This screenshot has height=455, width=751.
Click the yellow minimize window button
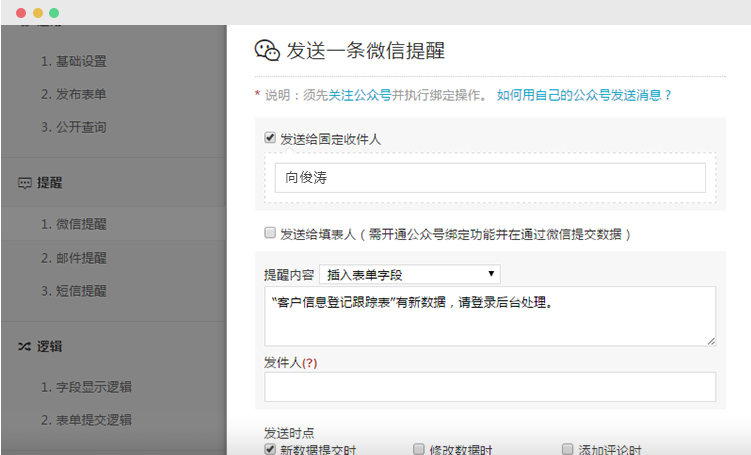(x=37, y=13)
